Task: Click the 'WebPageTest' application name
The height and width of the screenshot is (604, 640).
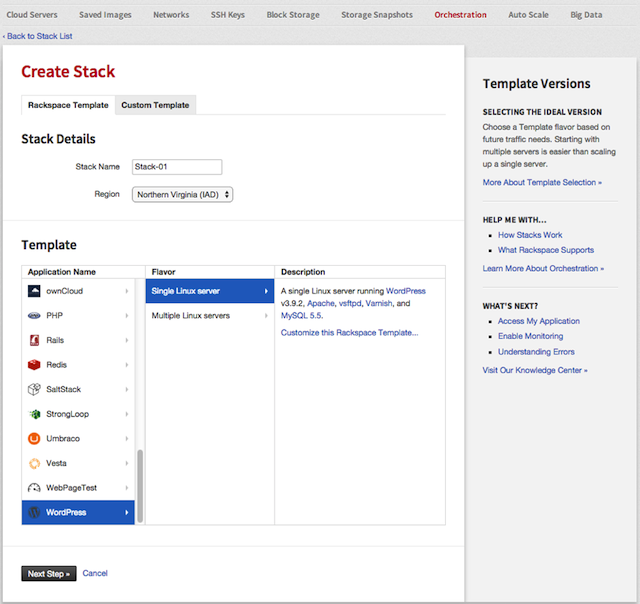Action: [71, 488]
